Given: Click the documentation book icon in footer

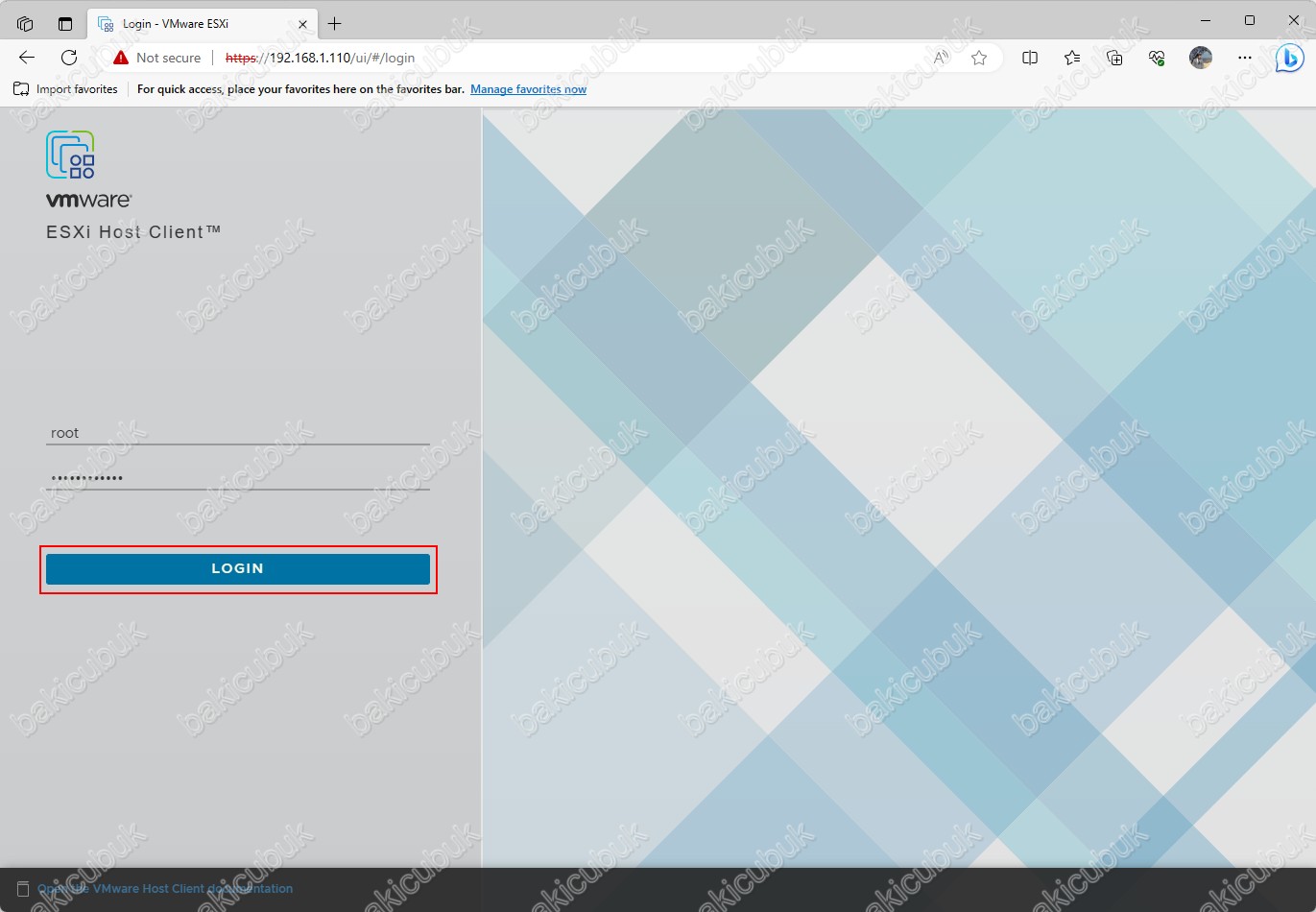Looking at the screenshot, I should [x=23, y=889].
